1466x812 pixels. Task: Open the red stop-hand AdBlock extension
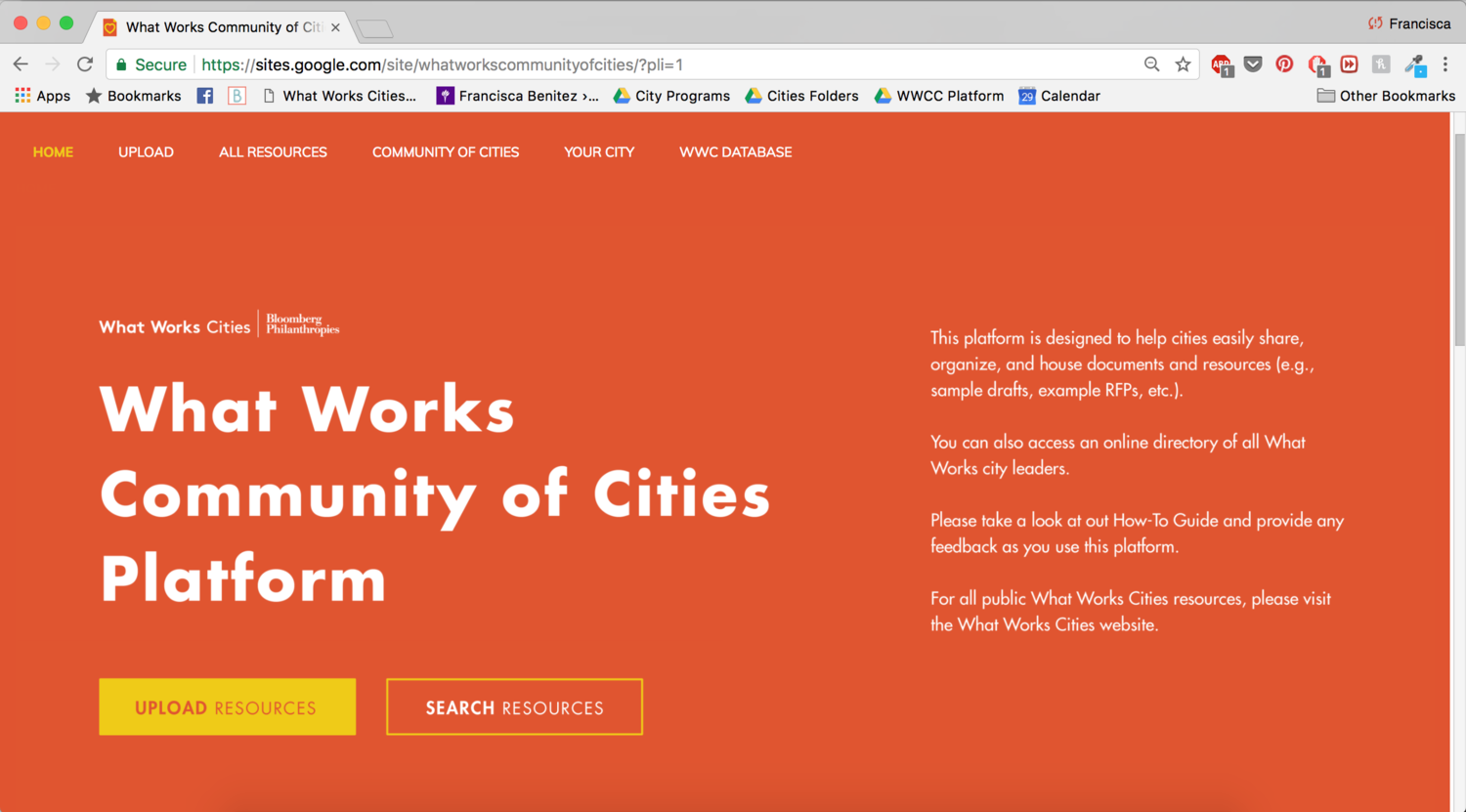coord(1317,65)
